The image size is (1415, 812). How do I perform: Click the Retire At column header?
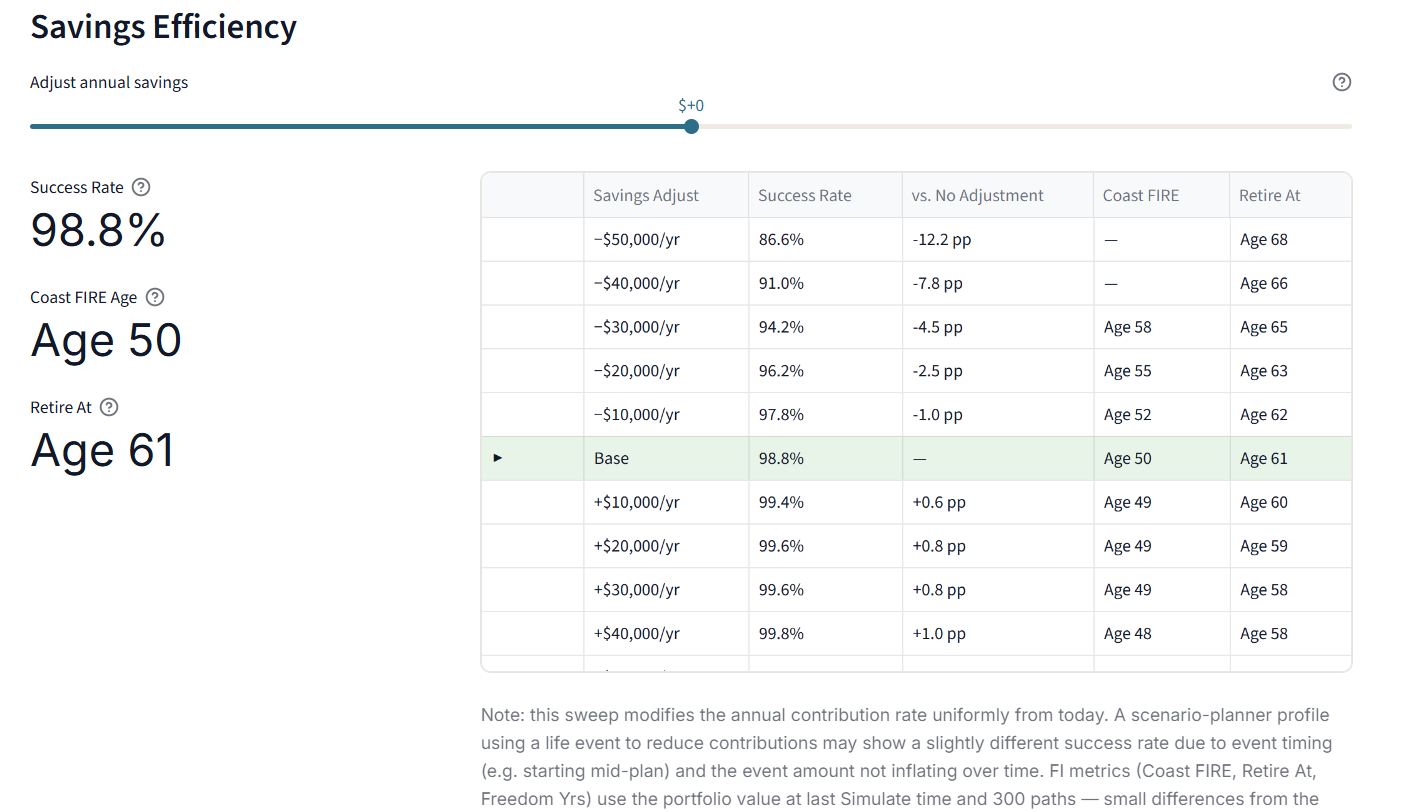tap(1269, 195)
